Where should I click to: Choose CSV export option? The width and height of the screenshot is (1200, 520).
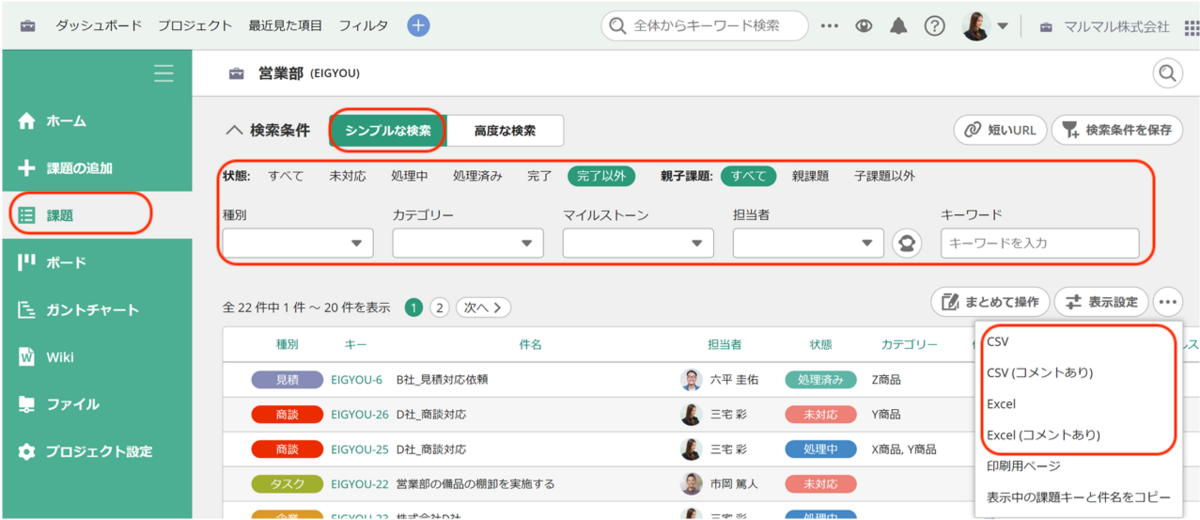[998, 341]
